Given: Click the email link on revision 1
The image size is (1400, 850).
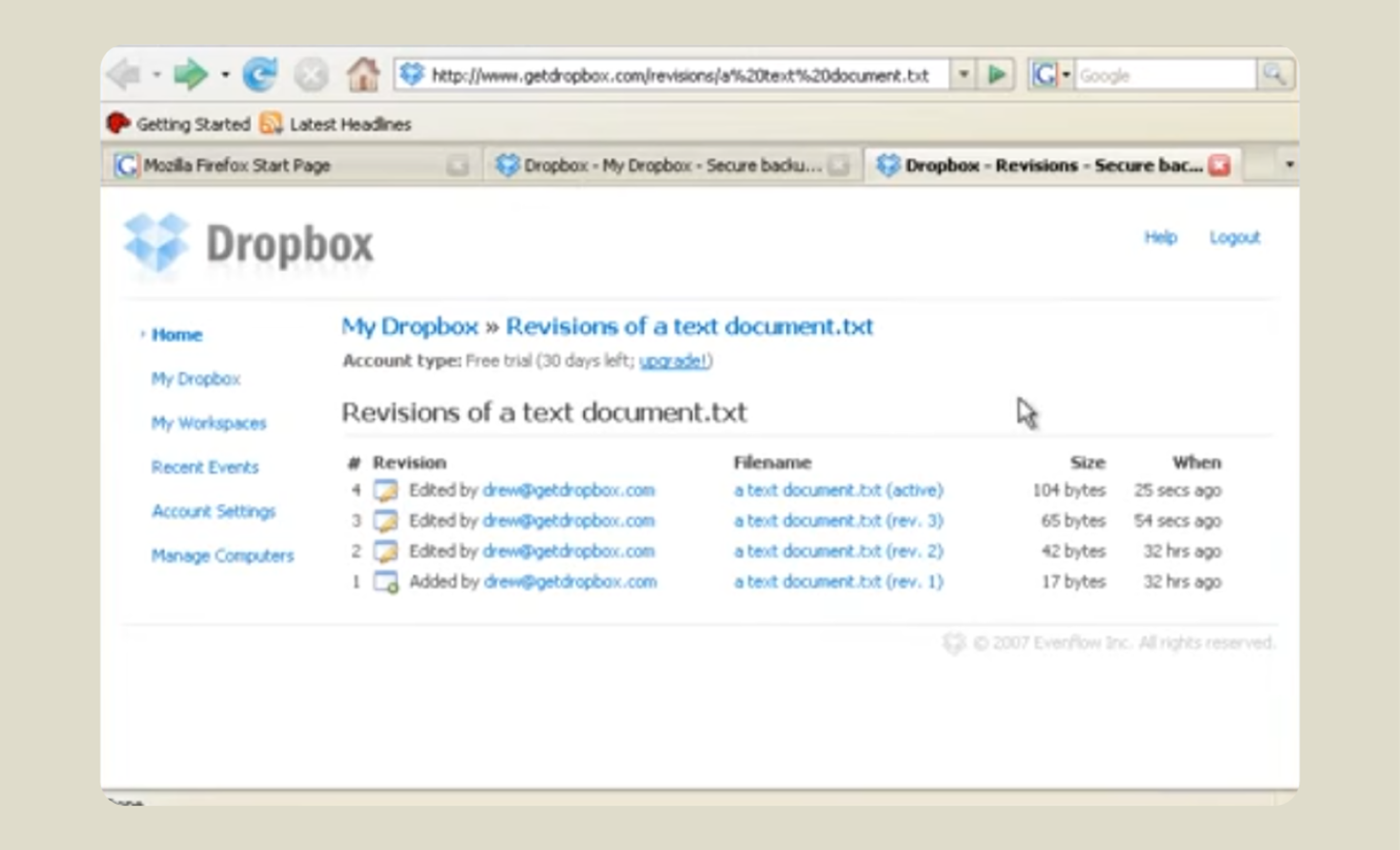Looking at the screenshot, I should (571, 582).
